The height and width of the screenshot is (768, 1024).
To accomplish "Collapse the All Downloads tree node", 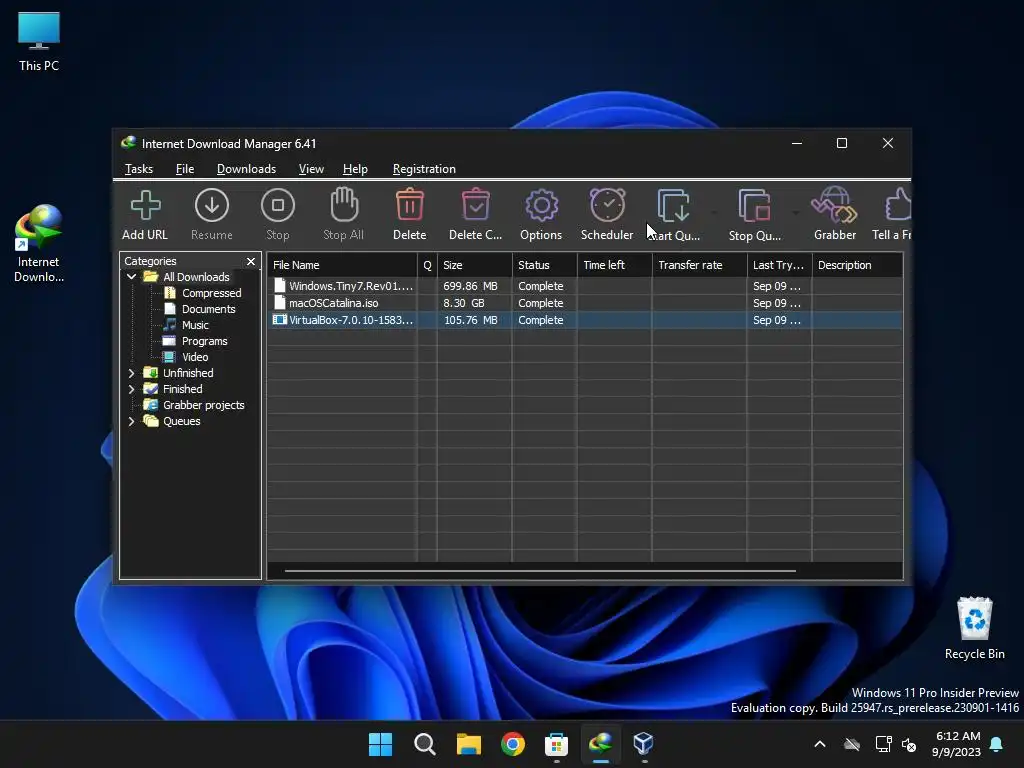I will coord(131,277).
